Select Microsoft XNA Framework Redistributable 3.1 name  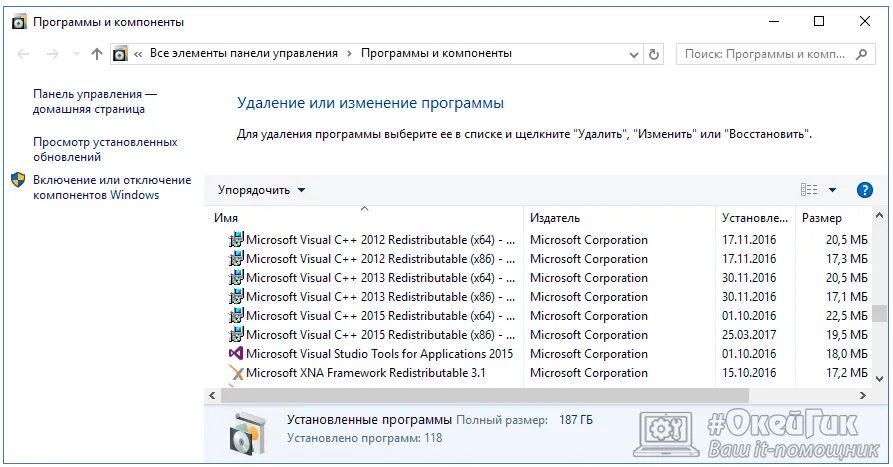[x=366, y=373]
